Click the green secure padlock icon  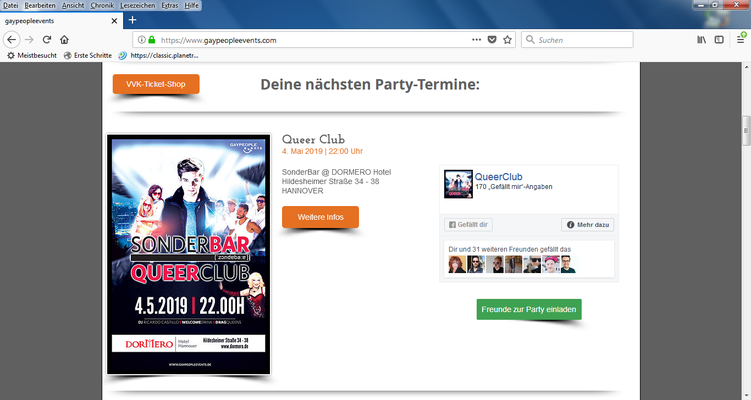[152, 40]
